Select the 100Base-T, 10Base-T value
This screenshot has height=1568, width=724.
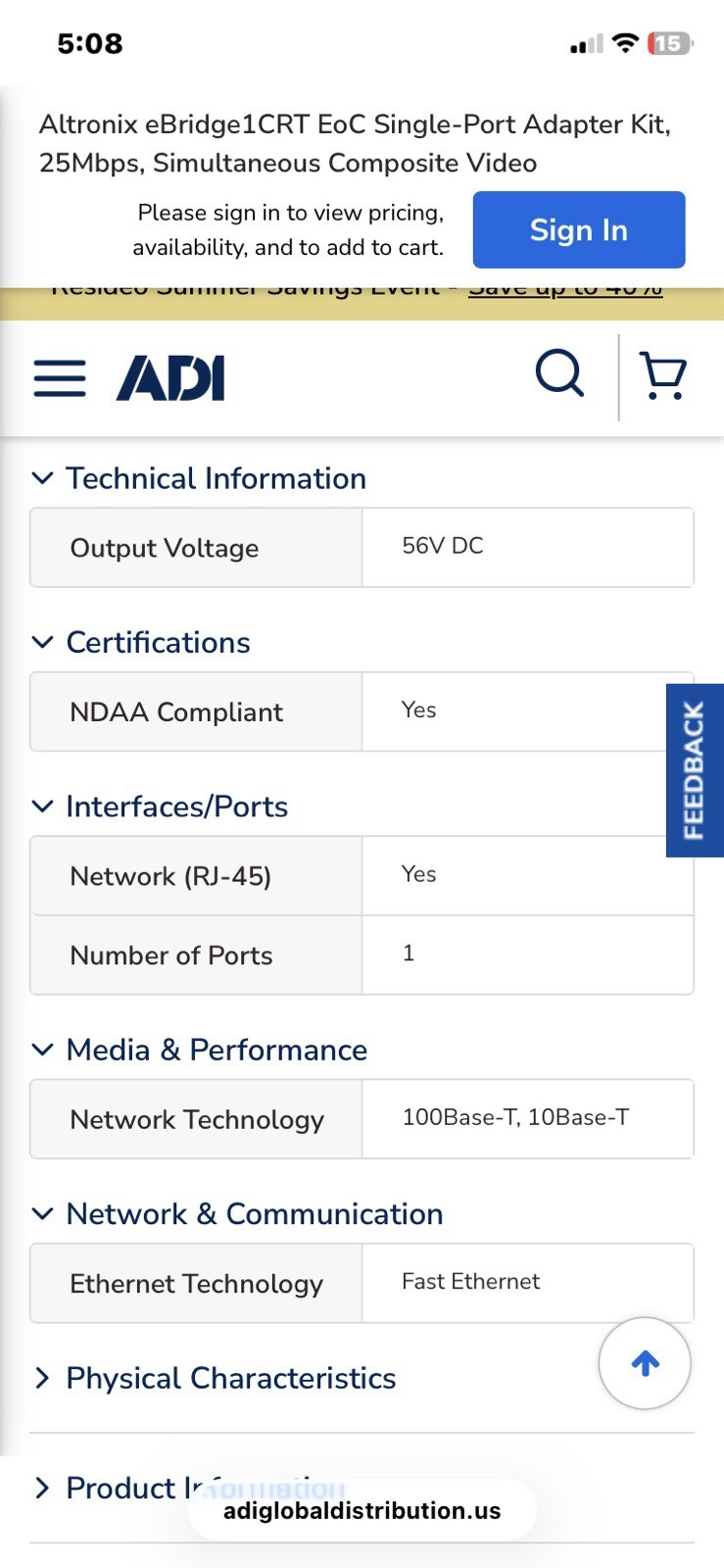(x=515, y=1117)
